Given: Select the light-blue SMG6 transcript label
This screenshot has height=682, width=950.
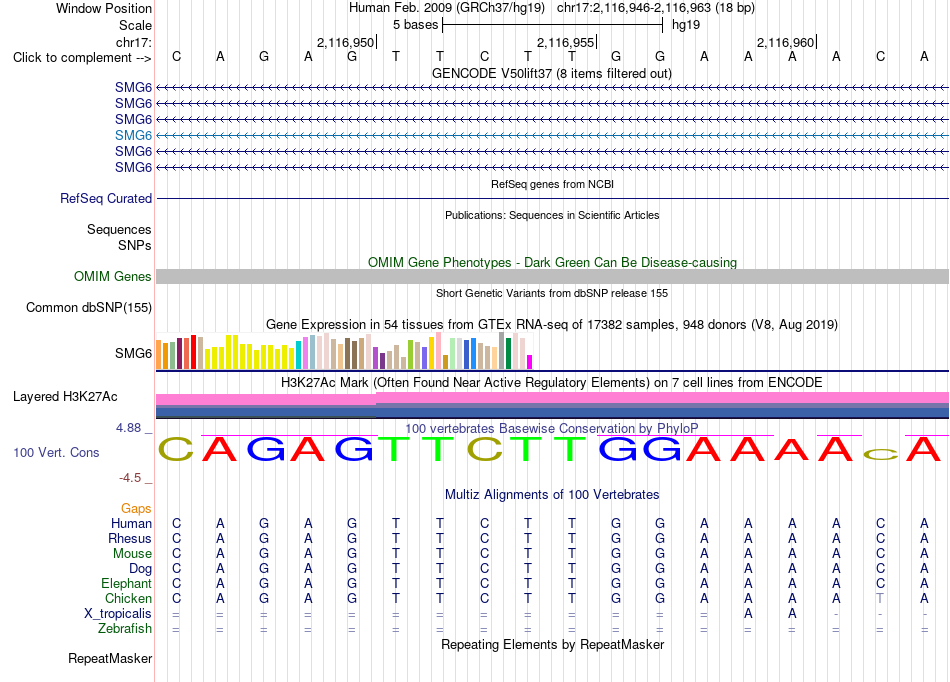Looking at the screenshot, I should pos(133,135).
